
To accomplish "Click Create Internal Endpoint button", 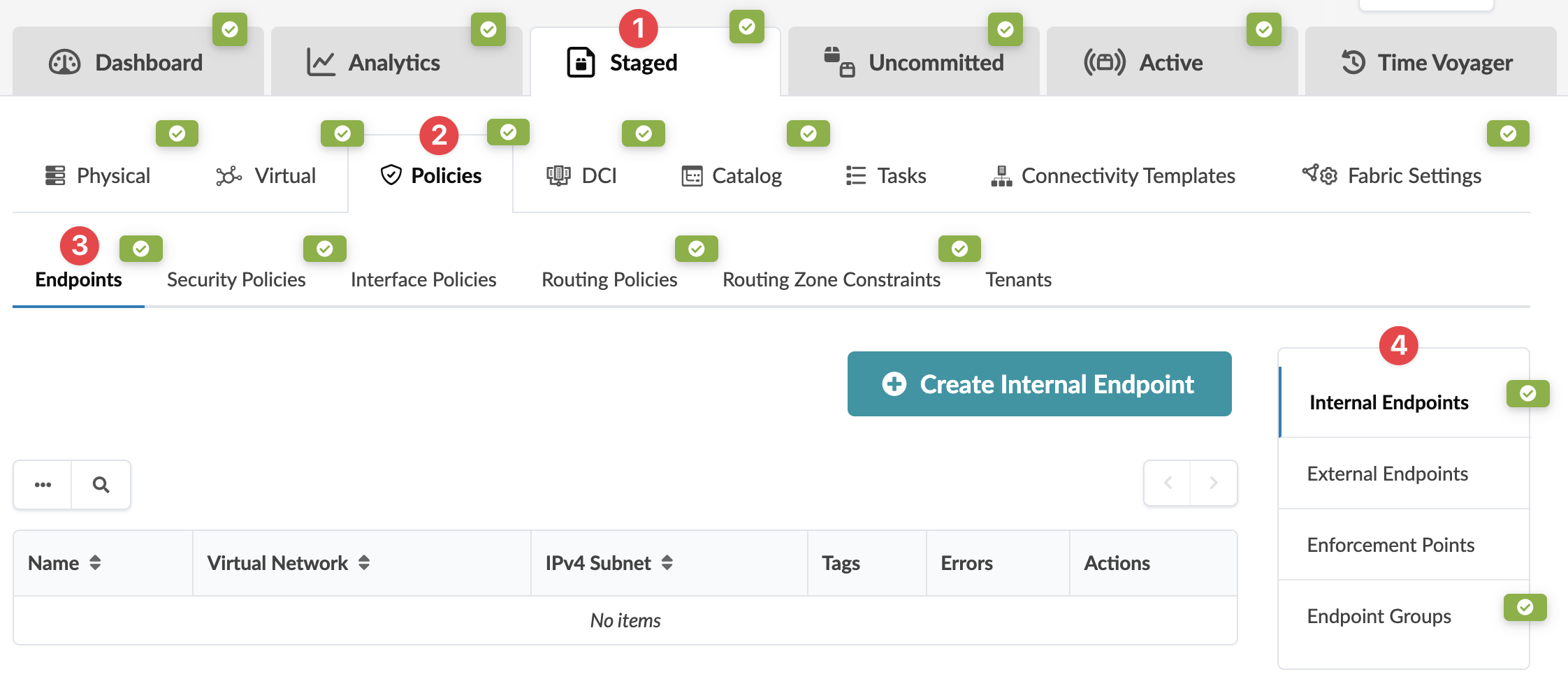I will pyautogui.click(x=1039, y=384).
